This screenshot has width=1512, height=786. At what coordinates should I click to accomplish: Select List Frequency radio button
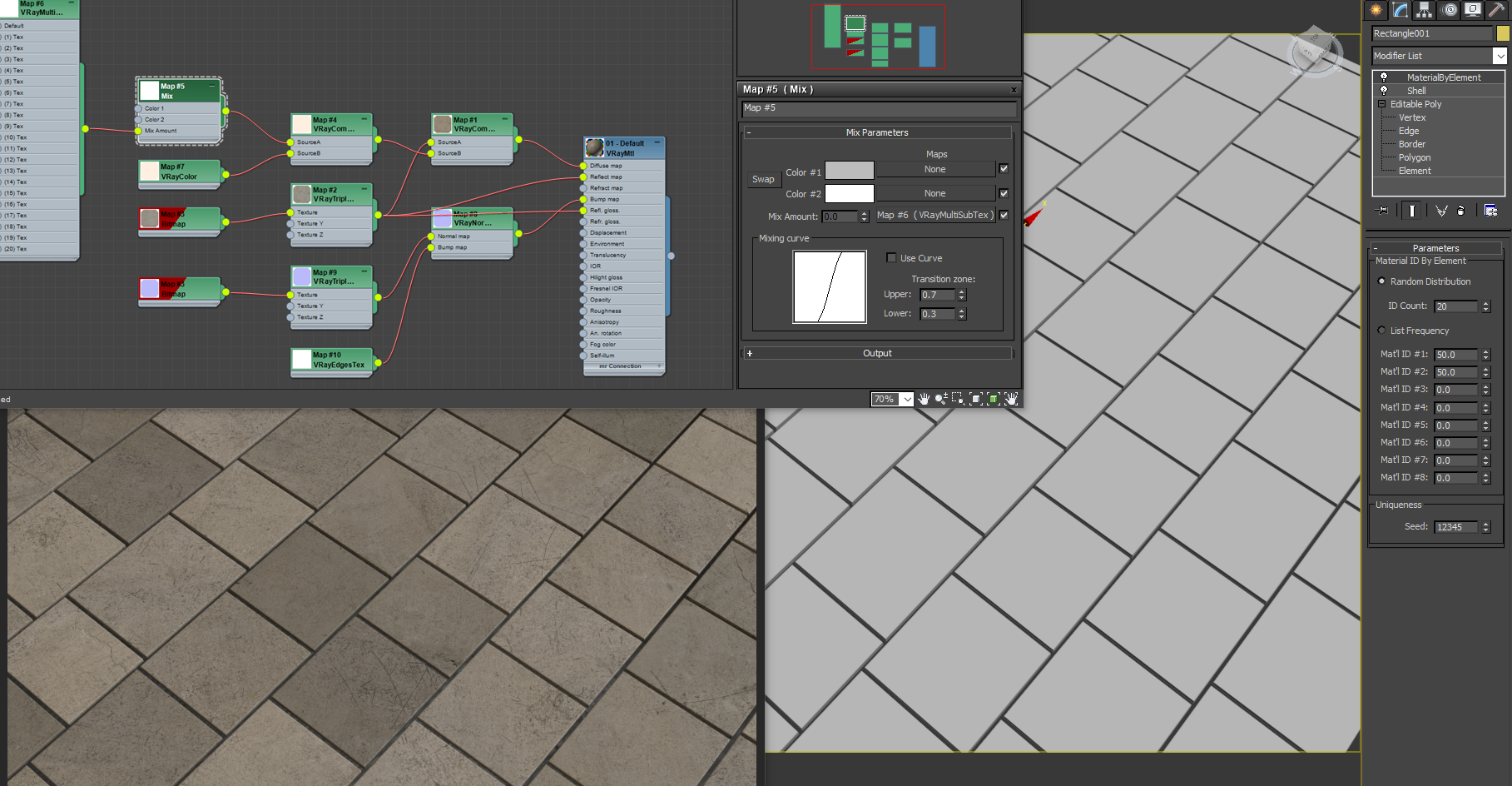[1382, 331]
